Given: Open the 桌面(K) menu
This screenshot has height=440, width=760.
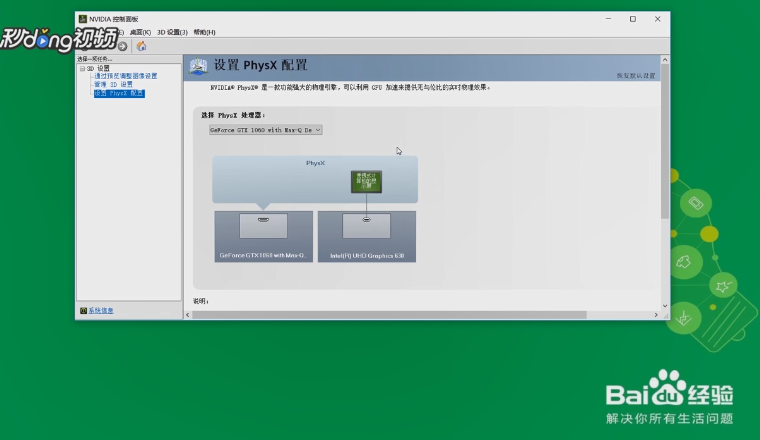Looking at the screenshot, I should pos(140,32).
